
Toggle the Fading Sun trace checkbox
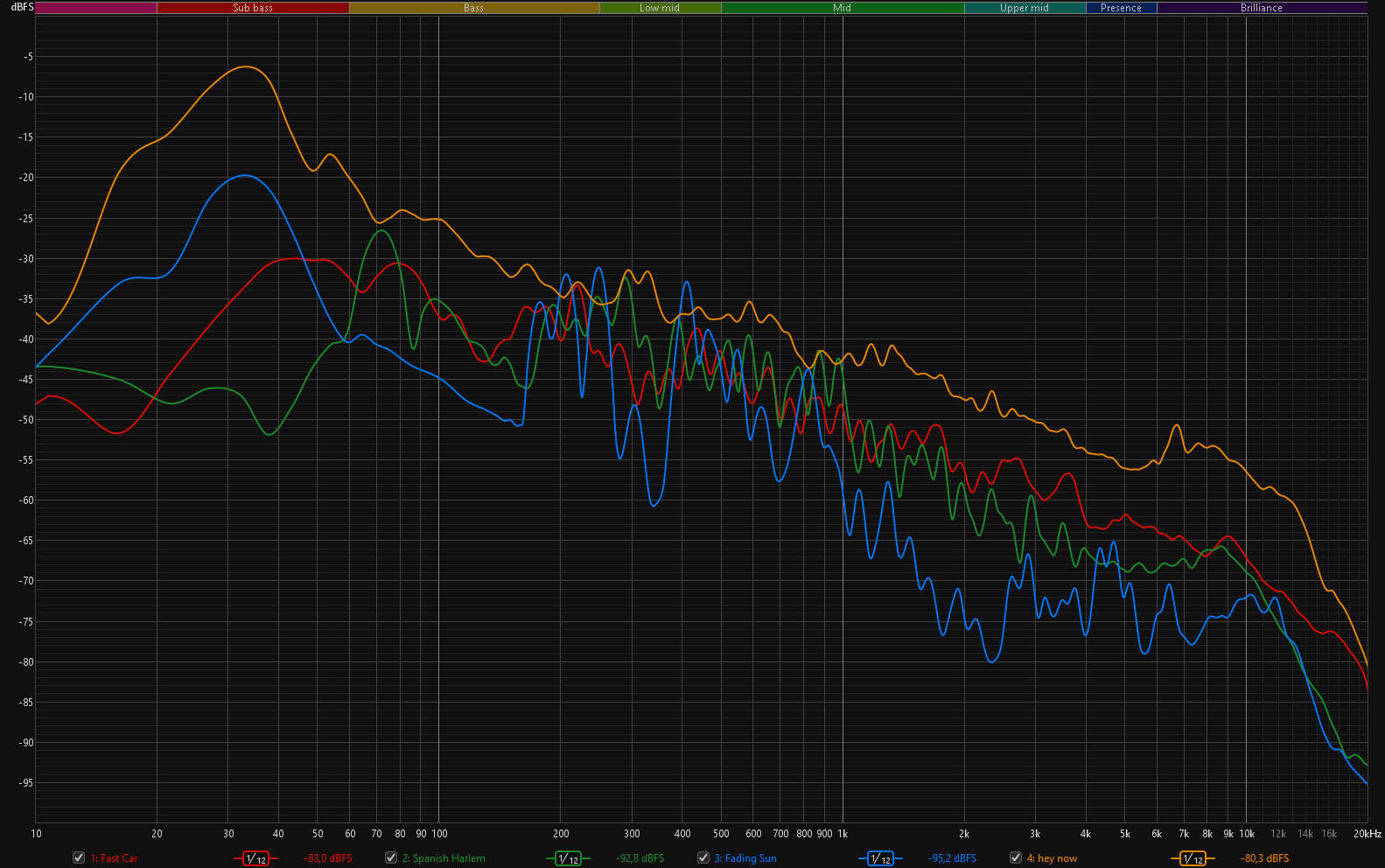[703, 857]
